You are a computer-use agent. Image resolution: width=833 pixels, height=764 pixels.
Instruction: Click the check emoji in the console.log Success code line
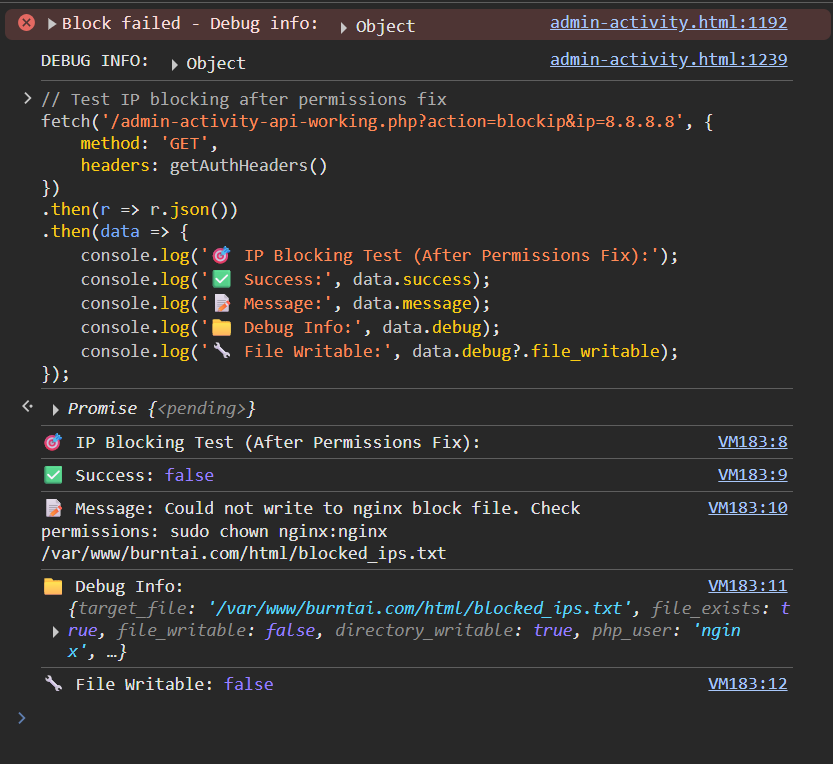pos(222,279)
